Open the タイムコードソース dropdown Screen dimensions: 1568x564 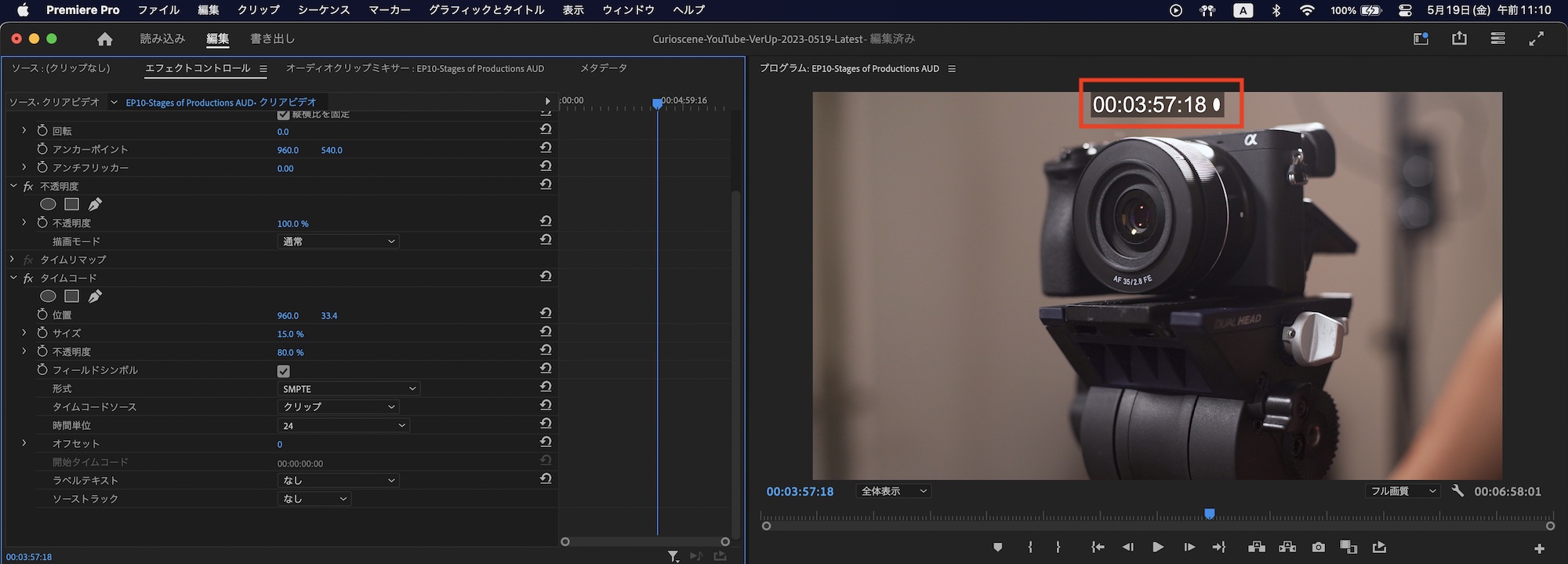coord(338,407)
